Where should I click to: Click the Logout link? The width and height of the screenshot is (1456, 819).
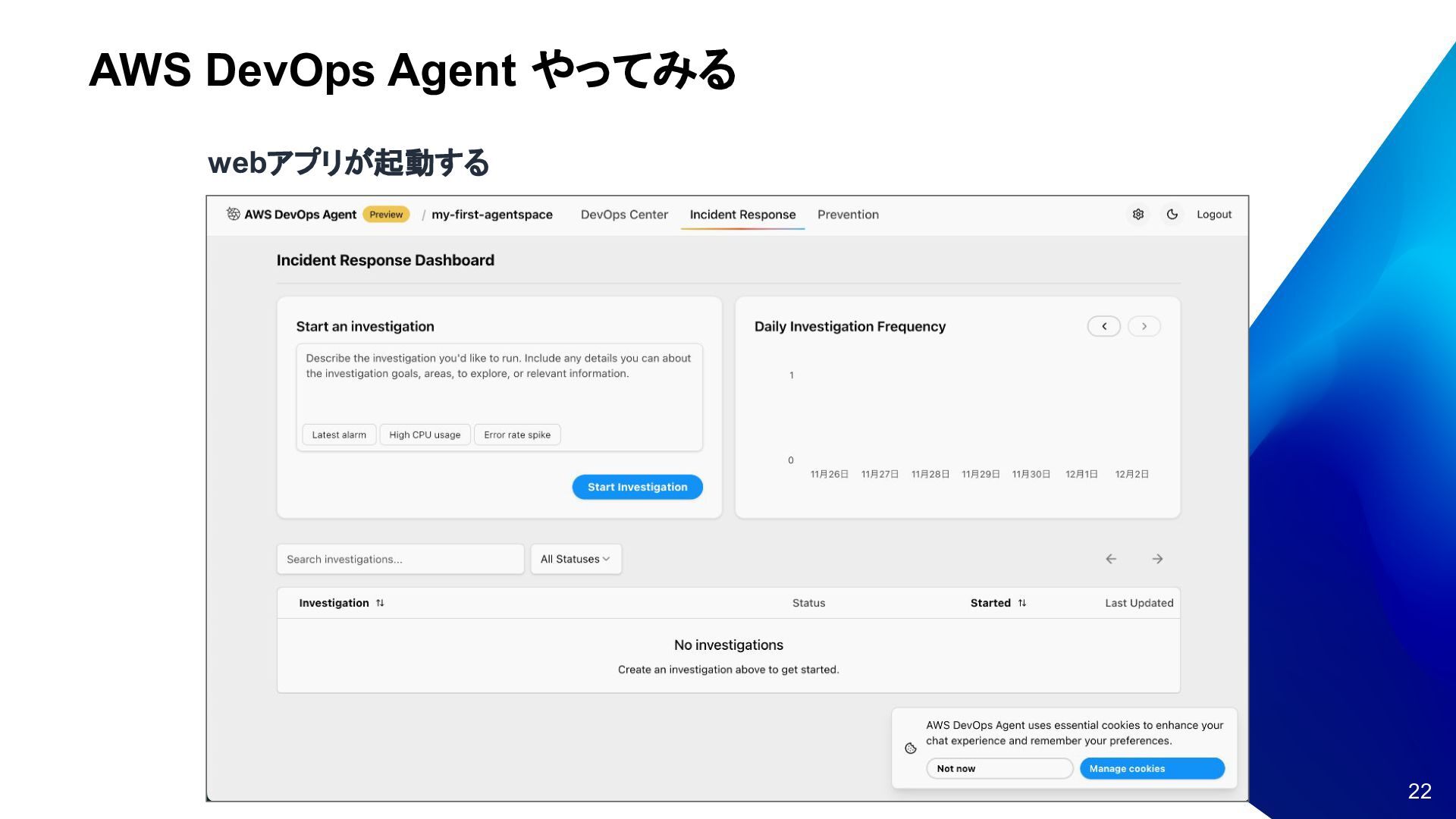[1213, 215]
